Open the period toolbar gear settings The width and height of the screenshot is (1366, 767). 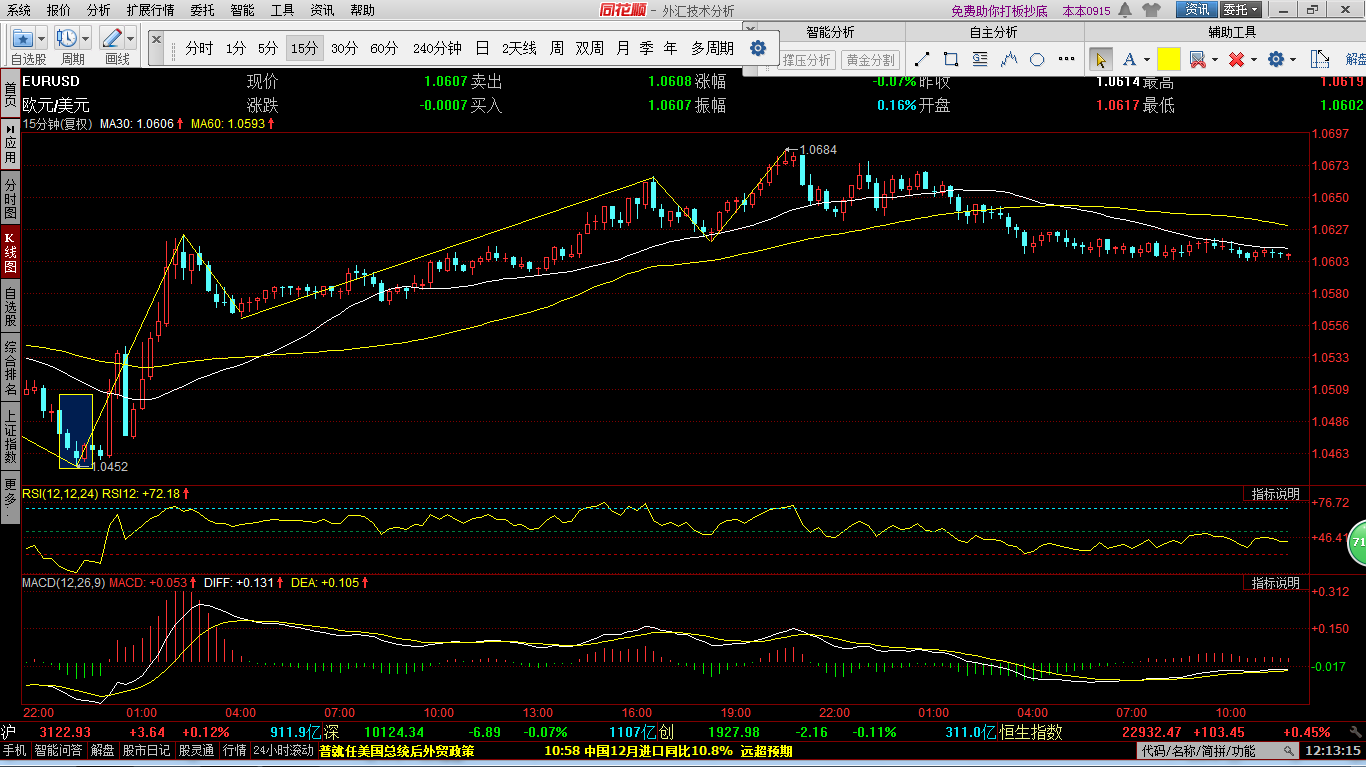pos(758,48)
